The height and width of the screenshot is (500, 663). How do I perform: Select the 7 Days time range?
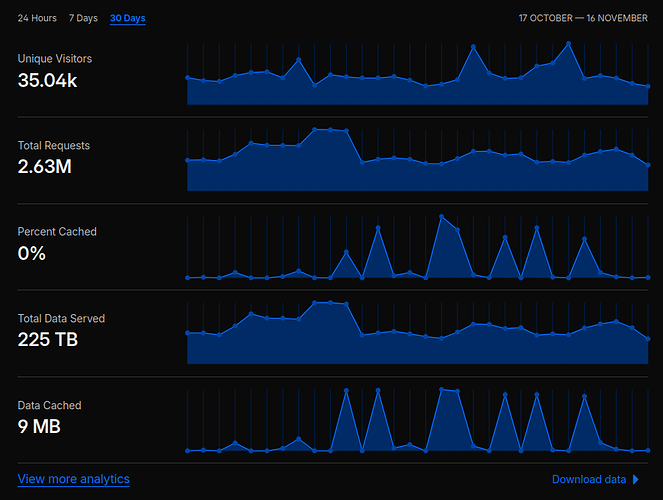pos(84,18)
